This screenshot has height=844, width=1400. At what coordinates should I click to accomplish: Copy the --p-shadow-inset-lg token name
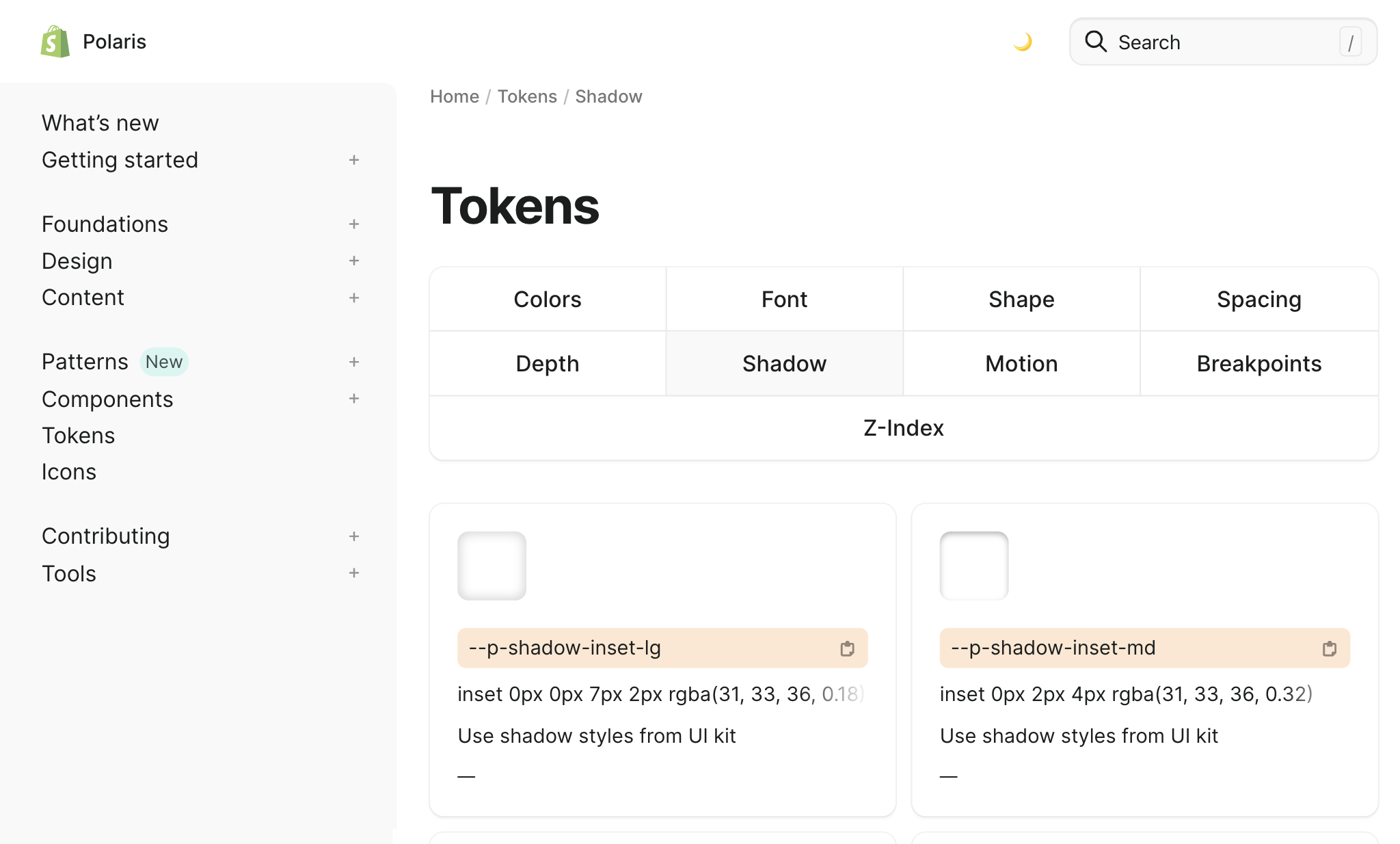[x=847, y=648]
